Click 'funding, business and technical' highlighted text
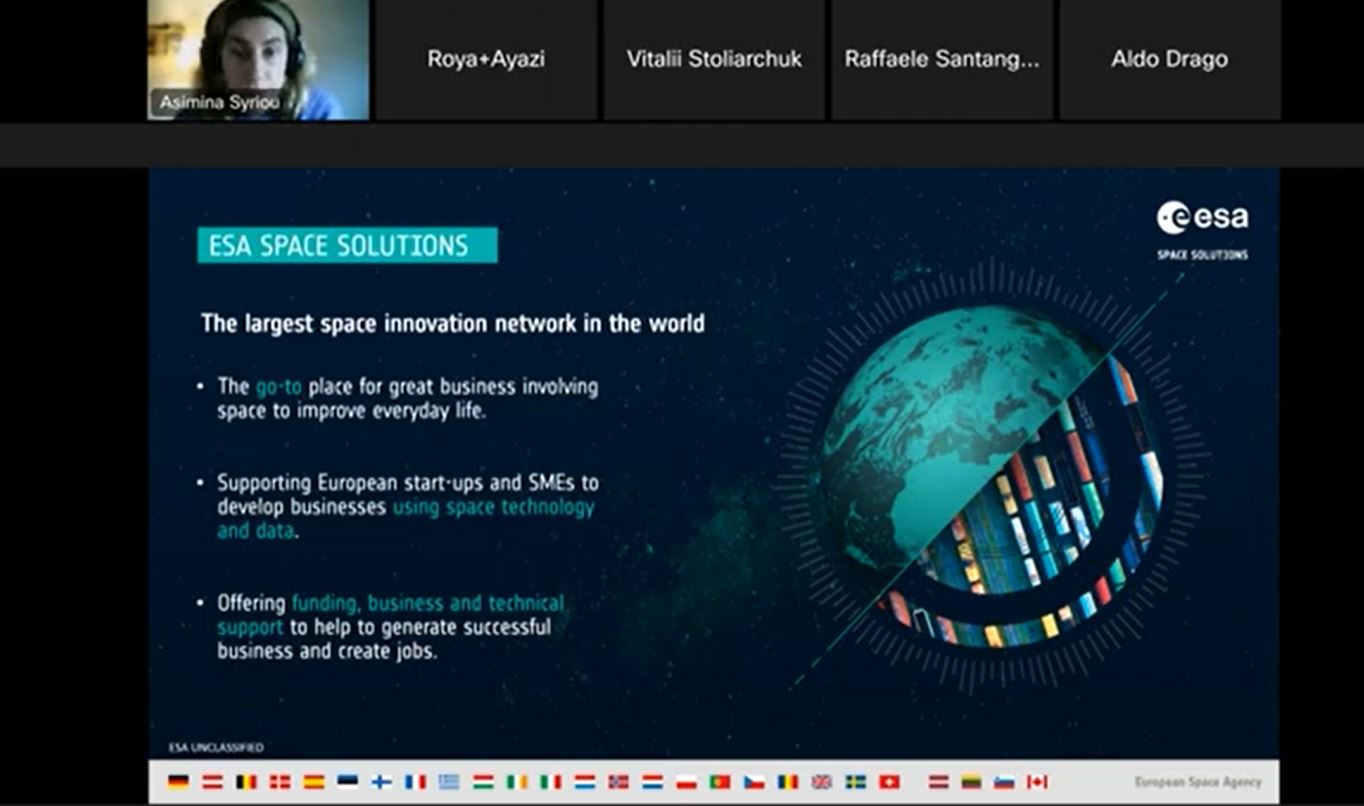The image size is (1364, 806). 428,603
